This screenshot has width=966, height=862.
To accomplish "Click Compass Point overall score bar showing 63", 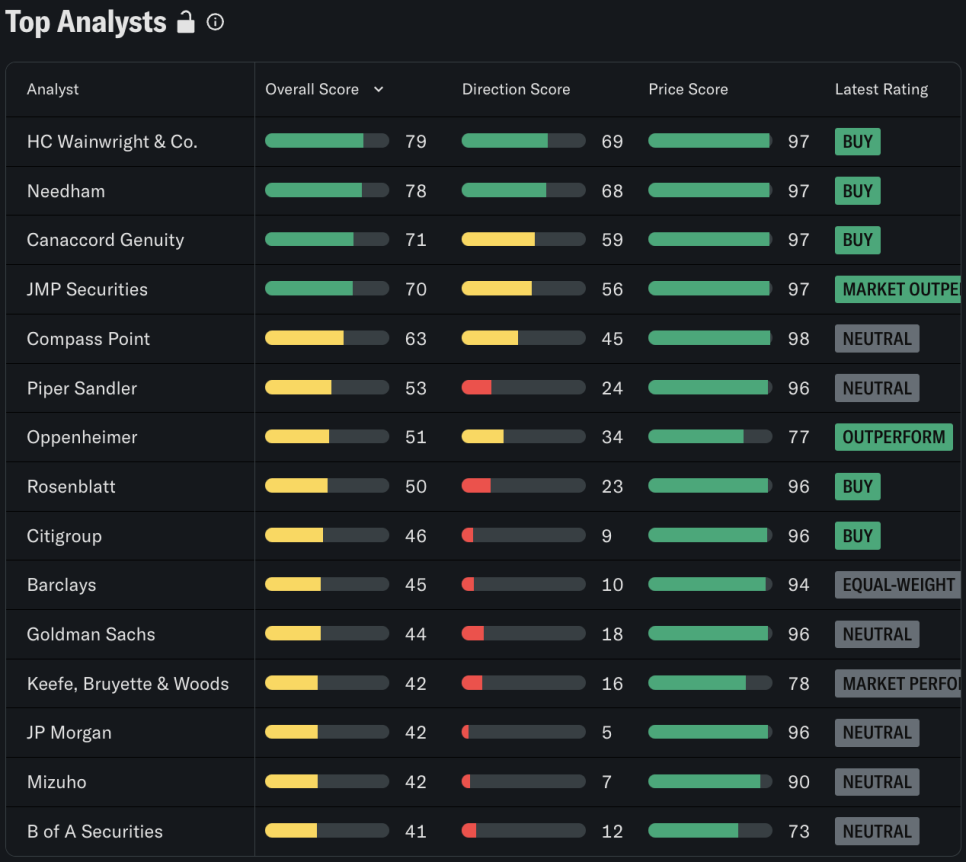I will (327, 338).
